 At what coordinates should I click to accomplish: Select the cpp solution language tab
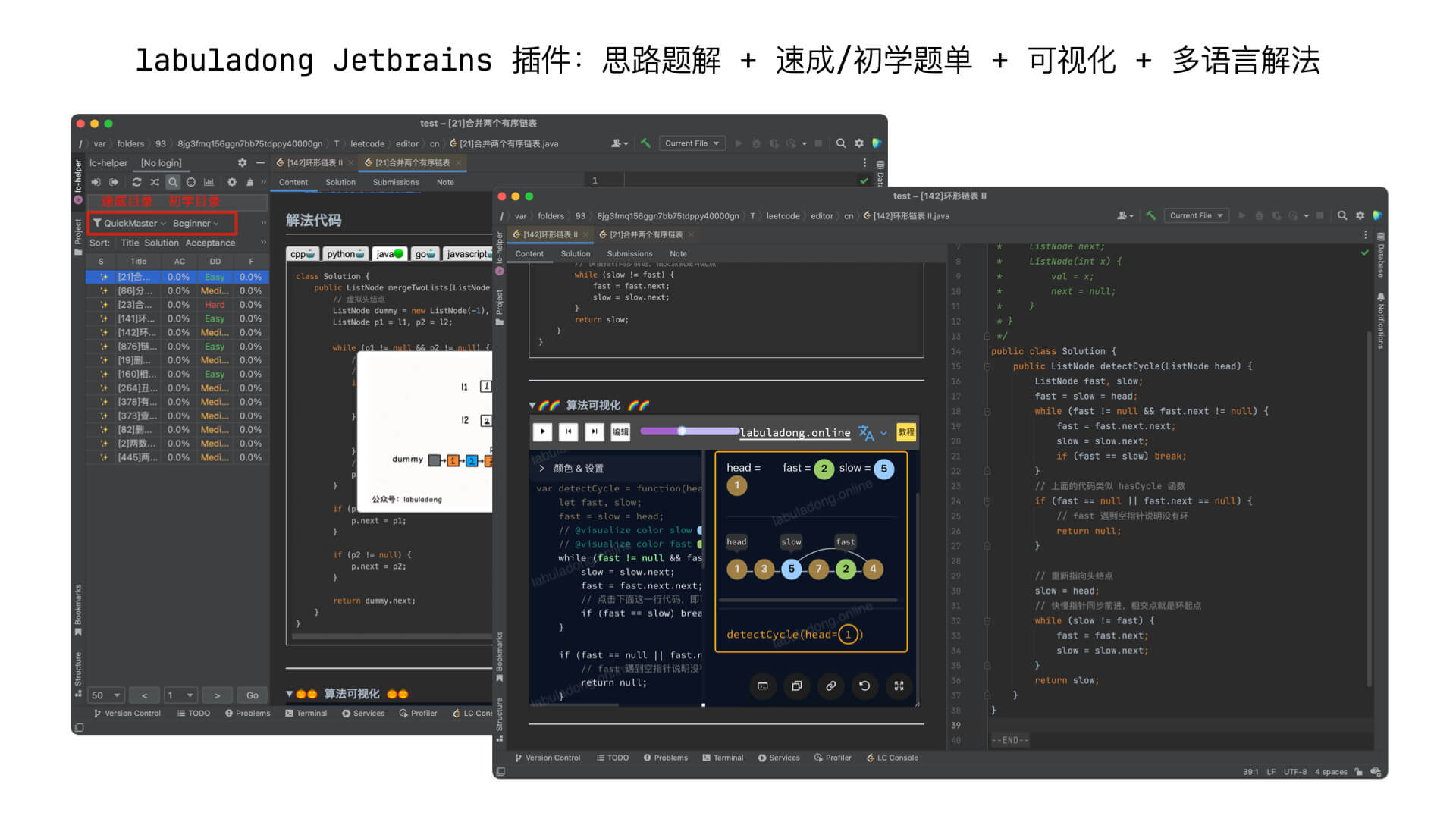click(303, 254)
